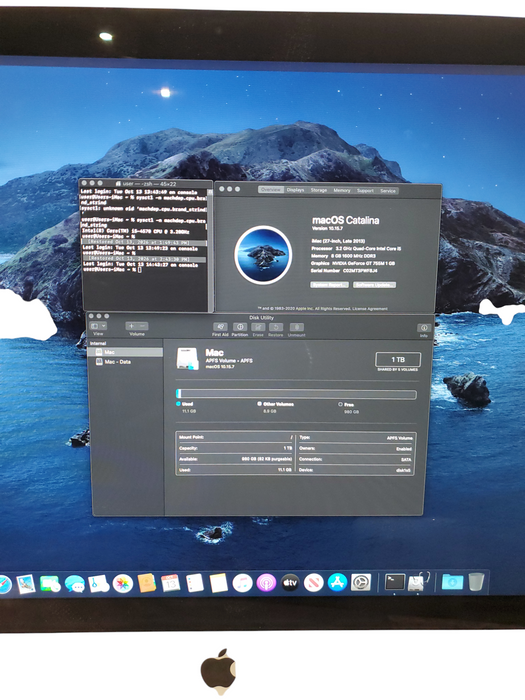Click the macOS Catalina round logo
Screen dimensions: 525x700
(x=263, y=255)
